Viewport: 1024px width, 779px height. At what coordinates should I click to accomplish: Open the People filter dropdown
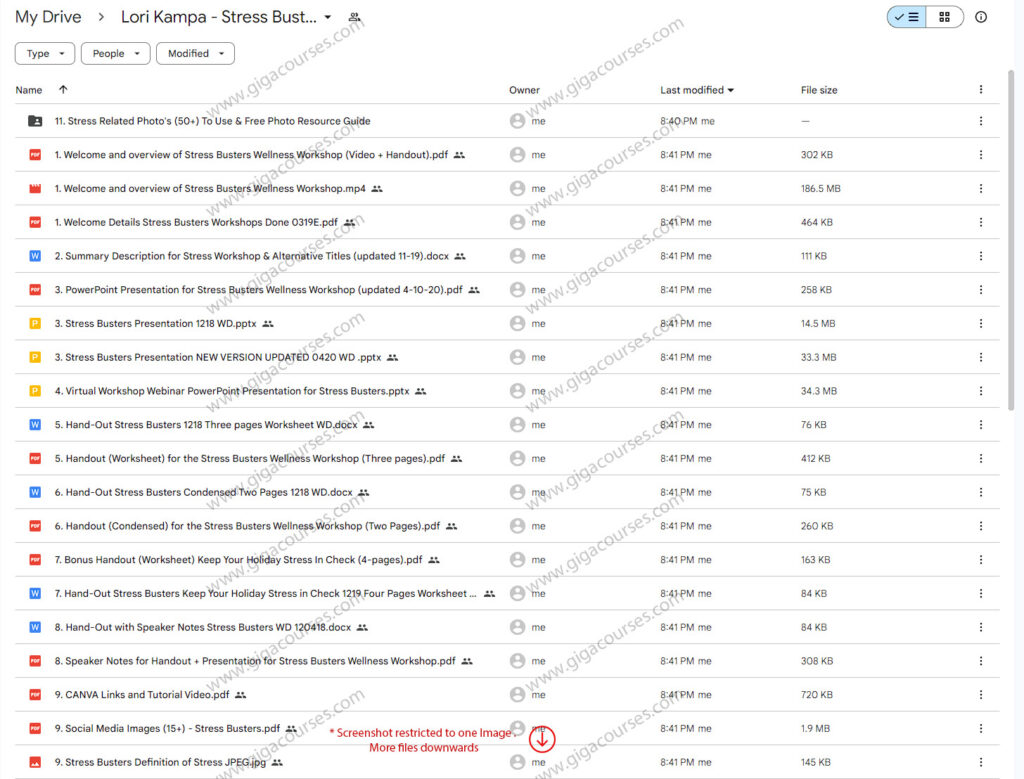[x=115, y=54]
